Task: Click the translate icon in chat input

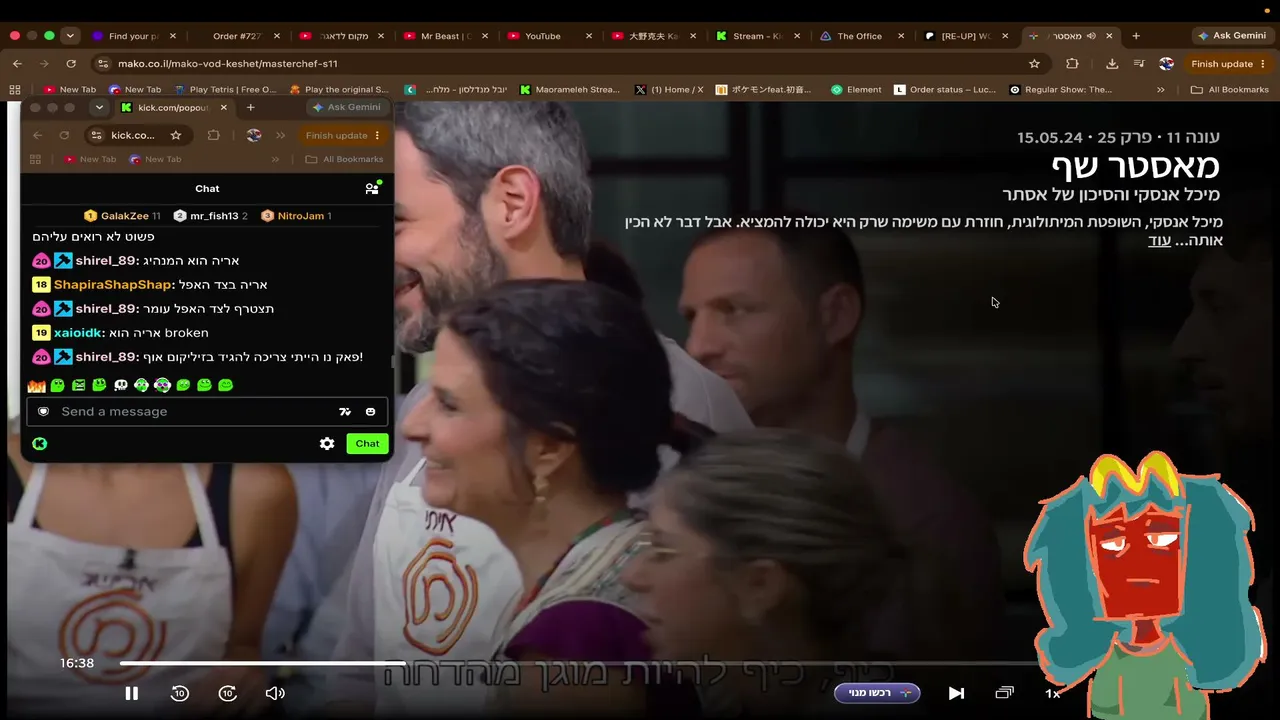Action: pos(345,411)
